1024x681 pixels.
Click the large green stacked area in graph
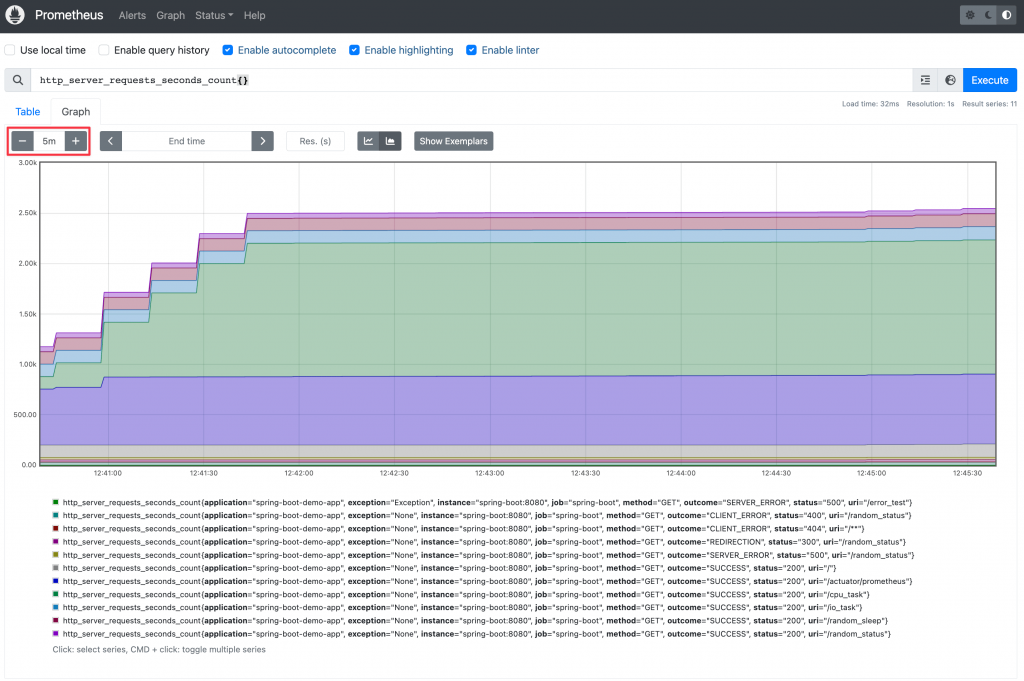tap(588, 307)
